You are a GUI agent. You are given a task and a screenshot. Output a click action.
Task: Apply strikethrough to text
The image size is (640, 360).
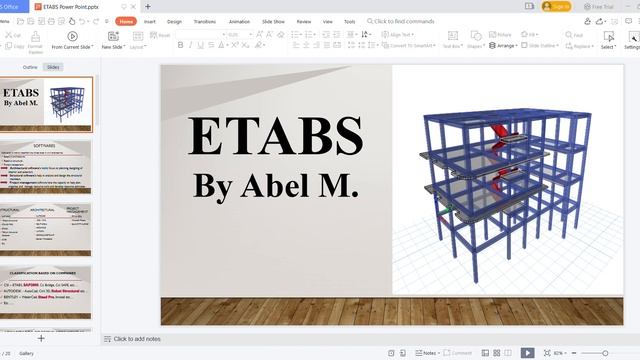click(211, 45)
